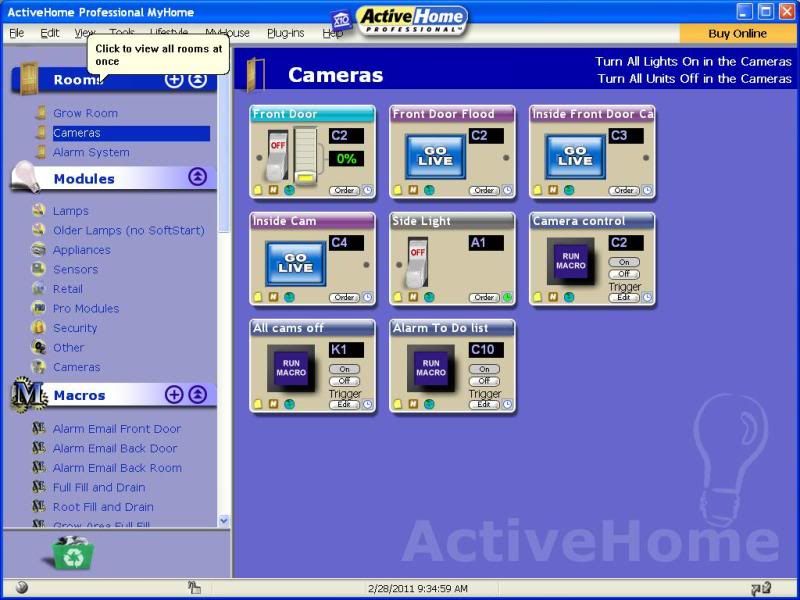
Task: Set All cams off trigger On
Action: pos(344,369)
